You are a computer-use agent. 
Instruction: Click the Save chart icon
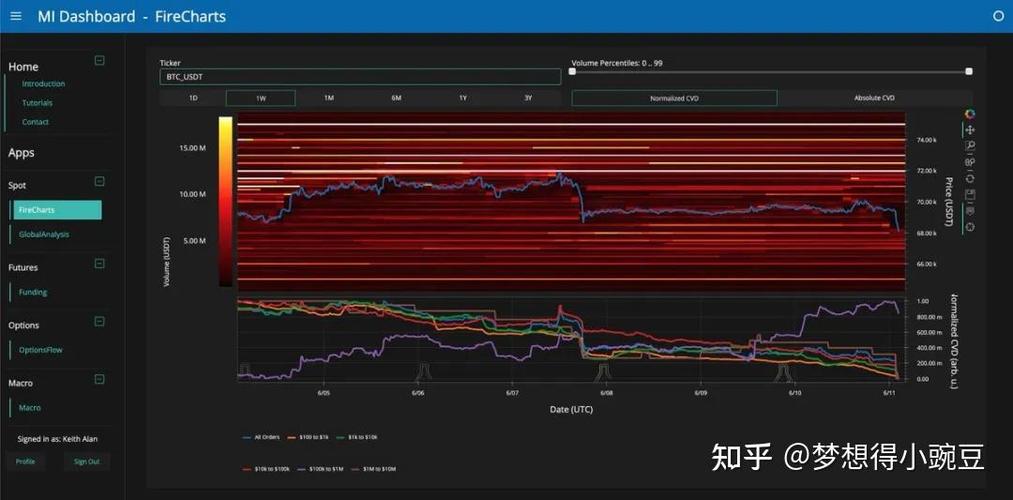[x=970, y=194]
